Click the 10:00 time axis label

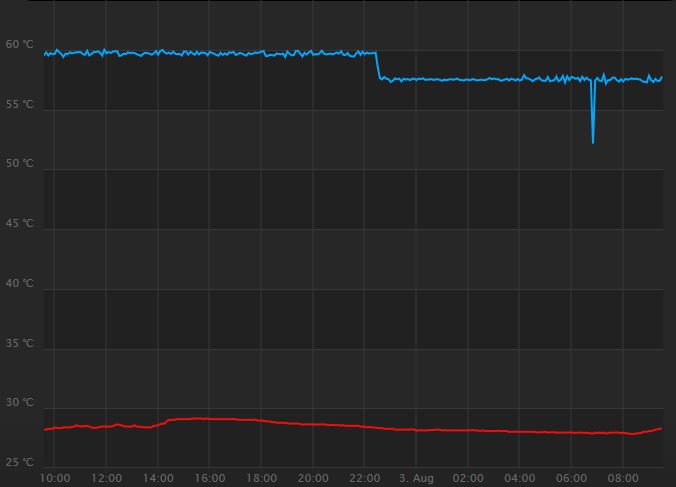click(x=55, y=478)
